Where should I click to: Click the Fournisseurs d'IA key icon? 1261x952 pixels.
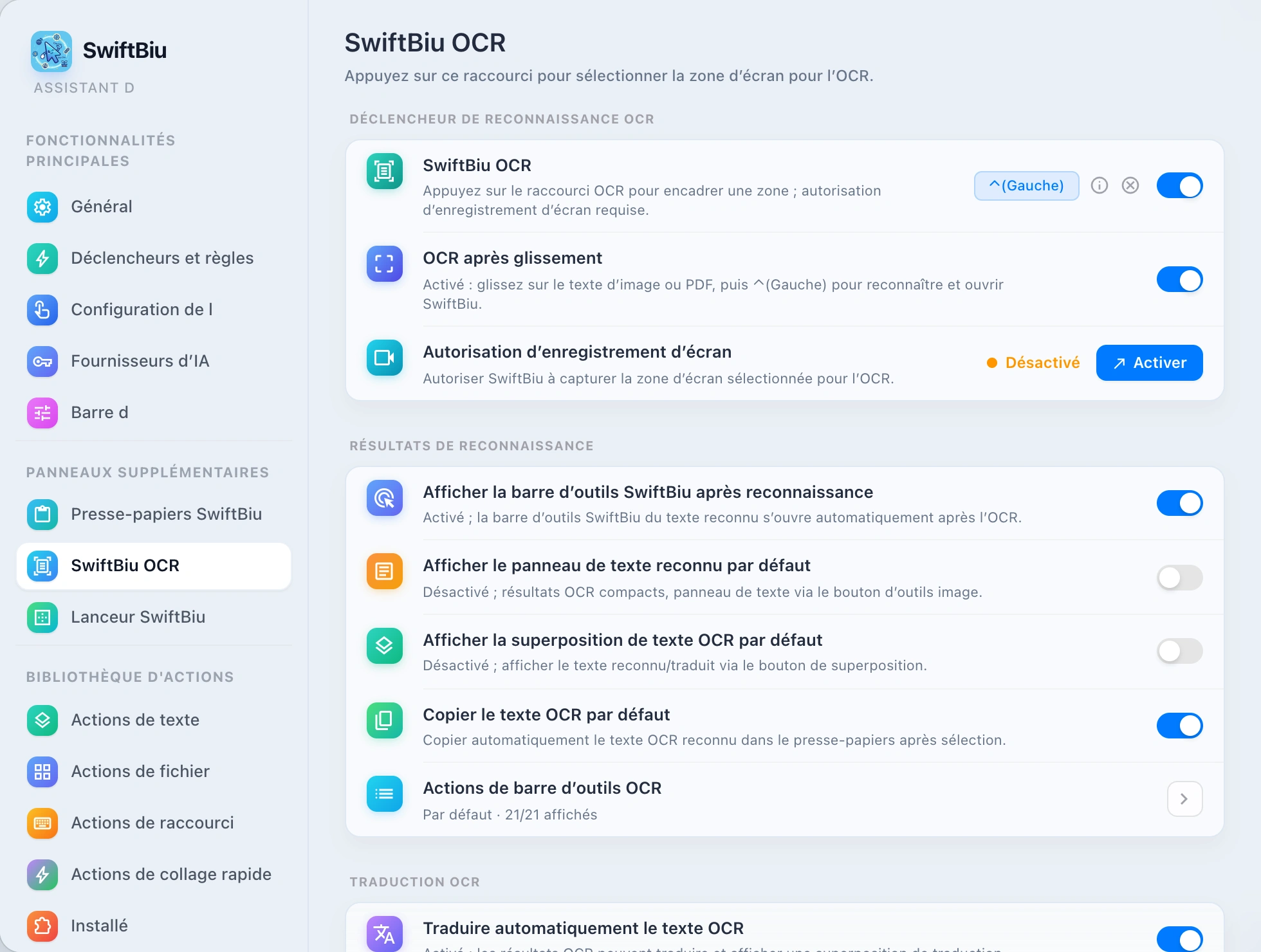[42, 361]
